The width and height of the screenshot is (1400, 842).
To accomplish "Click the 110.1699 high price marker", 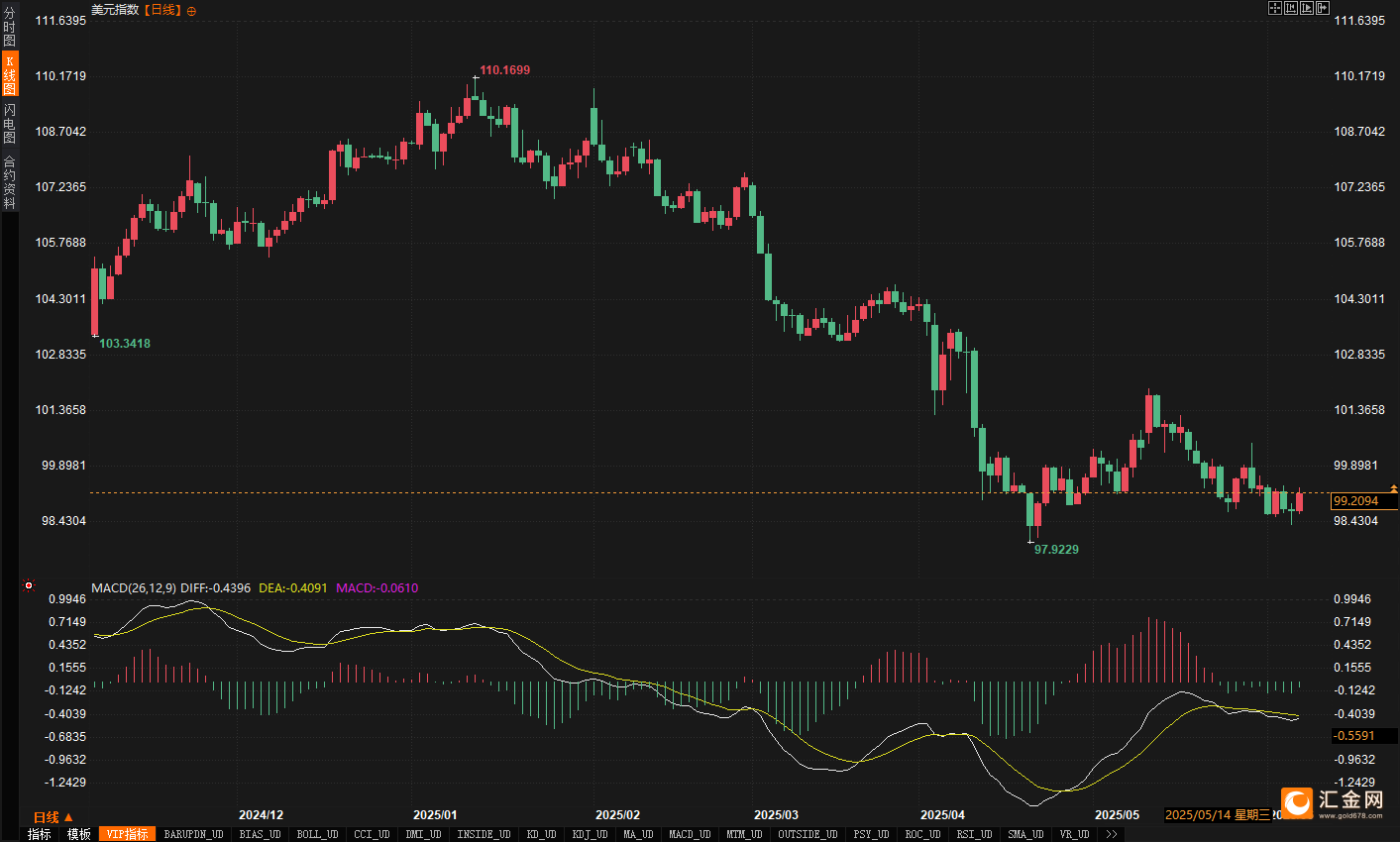I will pyautogui.click(x=504, y=70).
